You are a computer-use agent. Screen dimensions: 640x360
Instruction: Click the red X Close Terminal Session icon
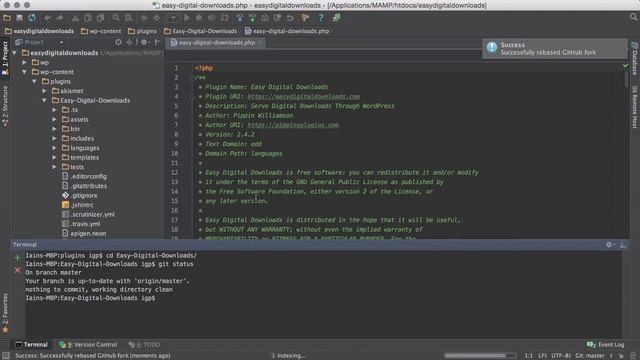click(x=17, y=270)
